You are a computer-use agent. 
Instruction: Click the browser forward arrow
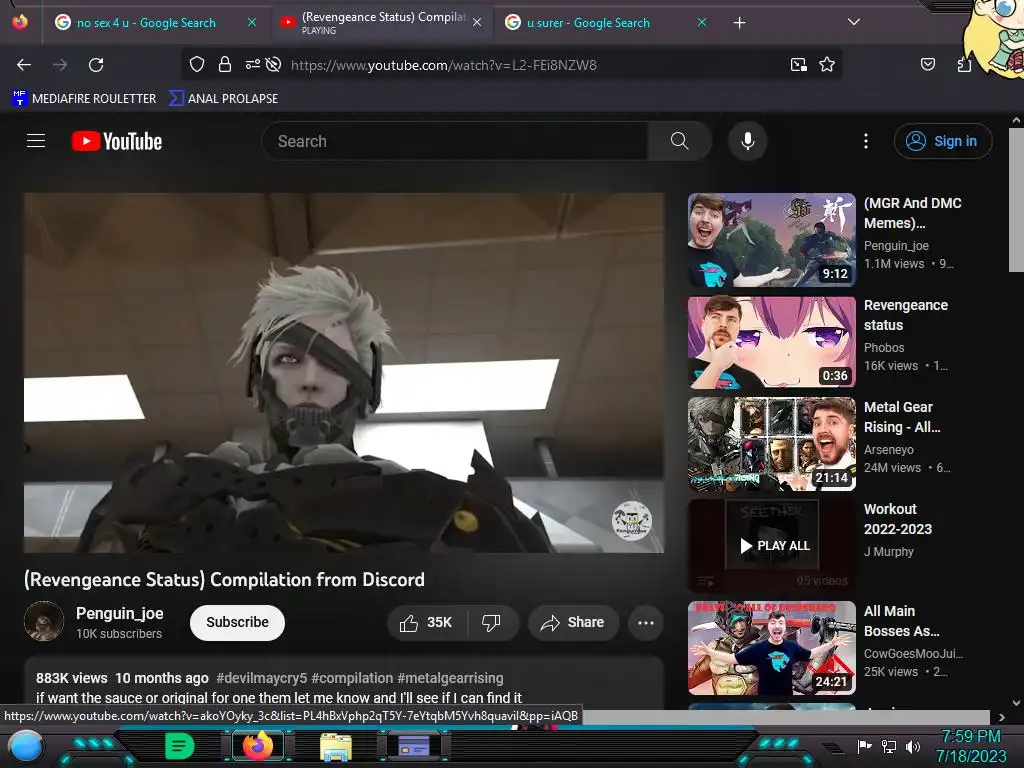click(x=60, y=65)
